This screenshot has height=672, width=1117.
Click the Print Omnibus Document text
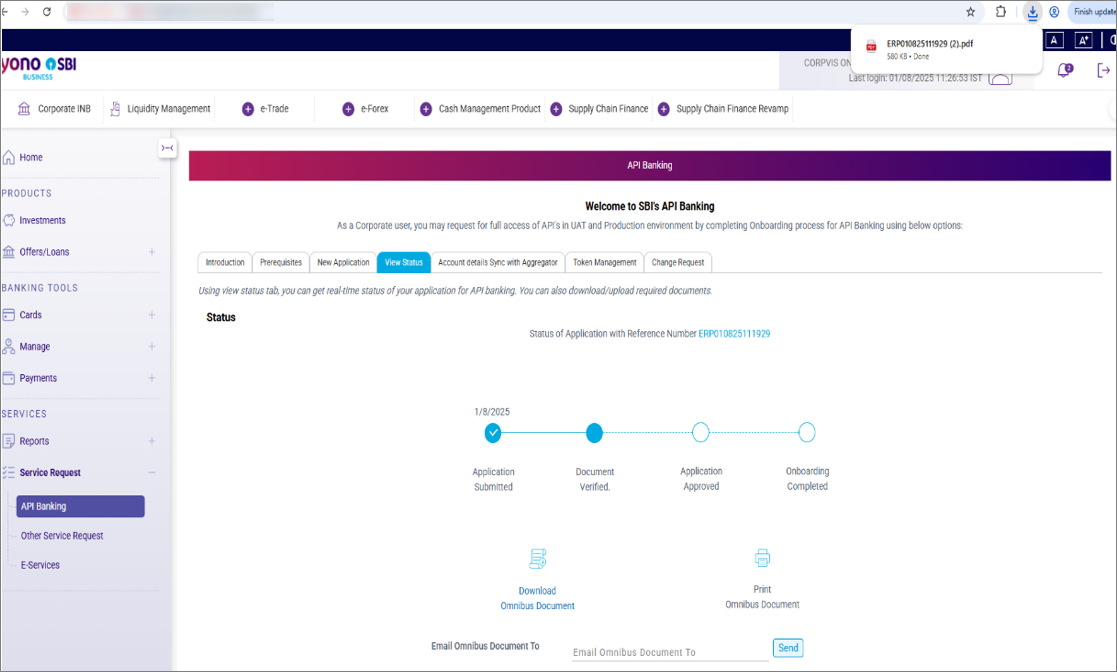[x=762, y=597]
